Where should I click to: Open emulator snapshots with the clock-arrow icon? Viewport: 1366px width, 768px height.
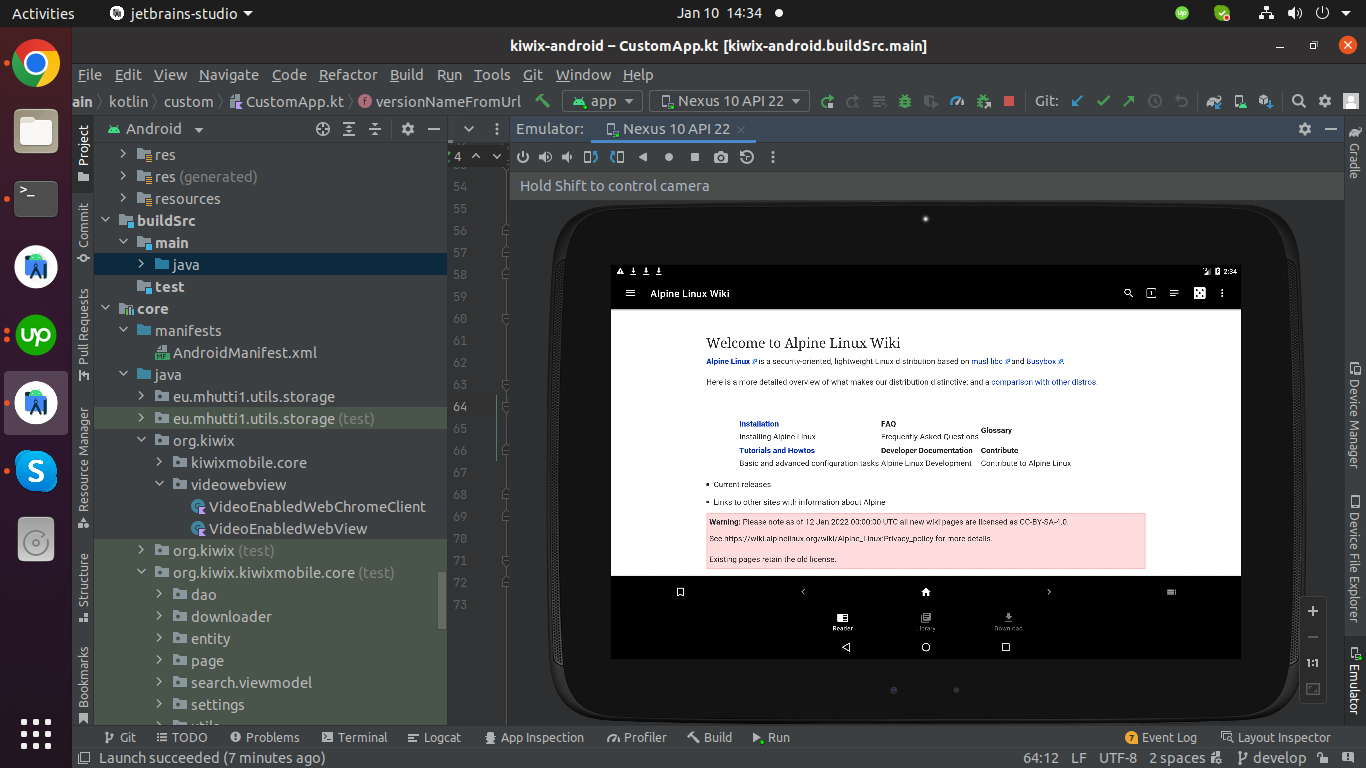pyautogui.click(x=745, y=157)
